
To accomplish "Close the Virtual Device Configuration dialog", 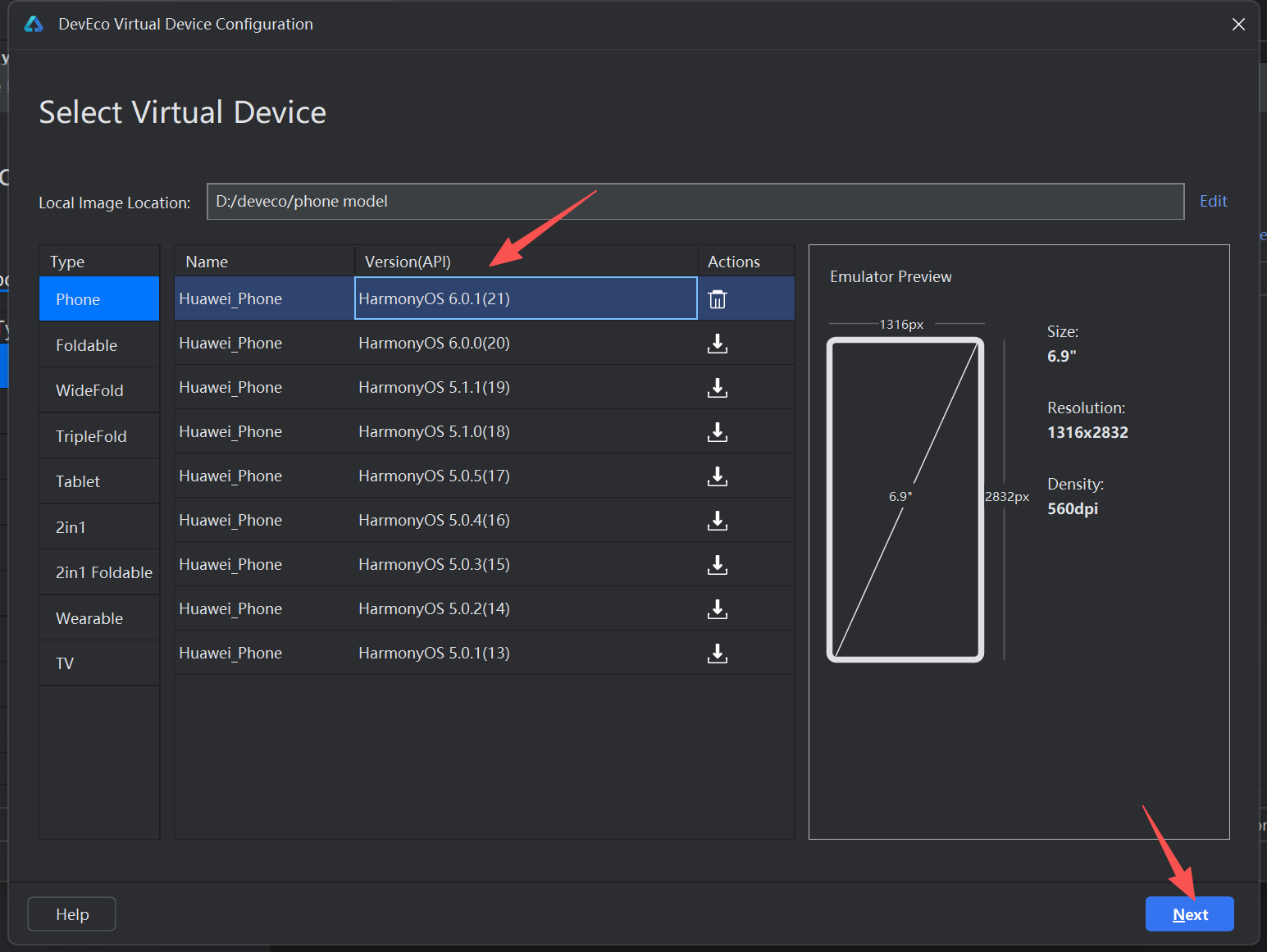I will tap(1238, 25).
